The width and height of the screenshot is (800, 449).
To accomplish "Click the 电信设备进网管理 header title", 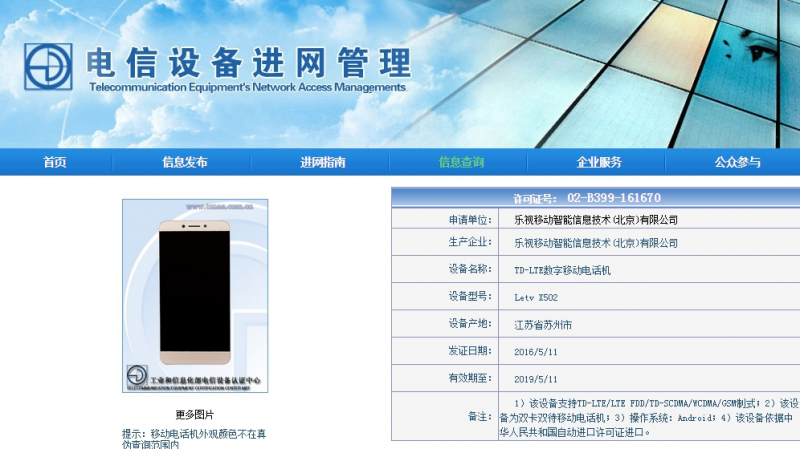I will (248, 62).
